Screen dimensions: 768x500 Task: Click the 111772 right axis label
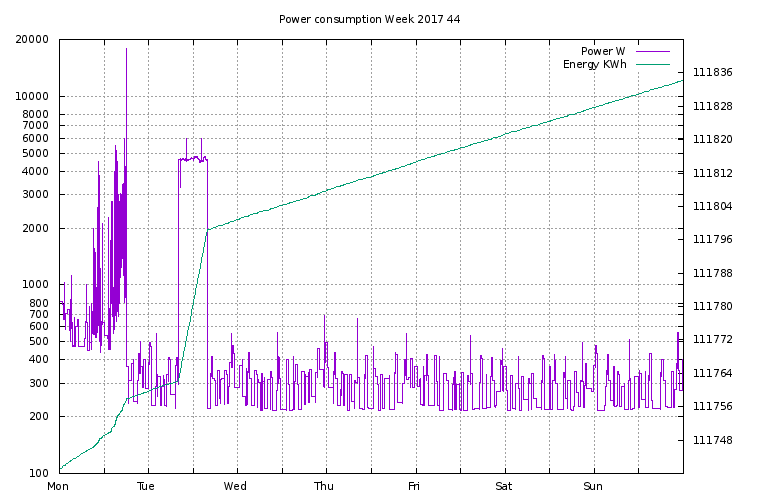pyautogui.click(x=713, y=339)
